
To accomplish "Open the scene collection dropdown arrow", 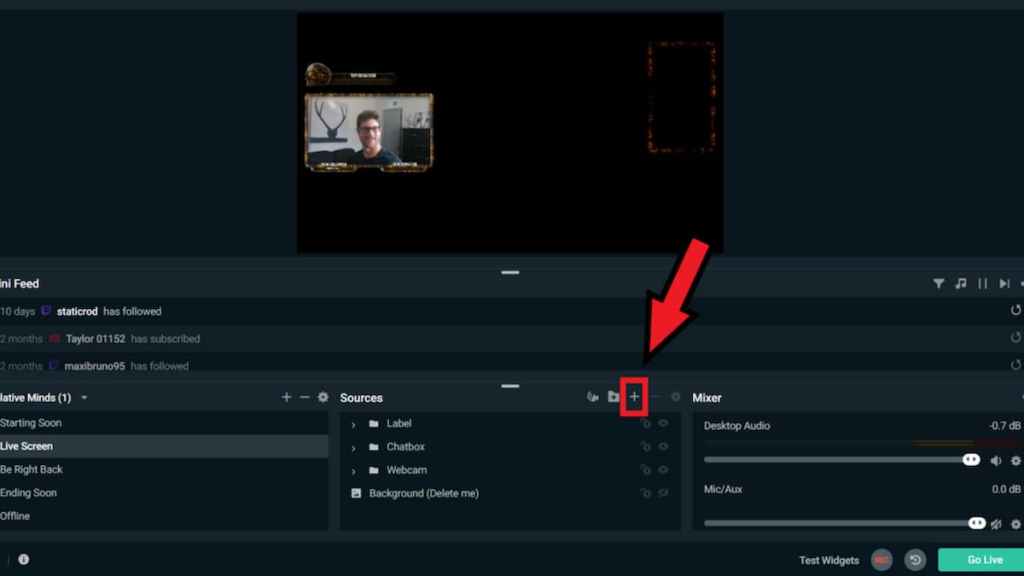I will [85, 397].
